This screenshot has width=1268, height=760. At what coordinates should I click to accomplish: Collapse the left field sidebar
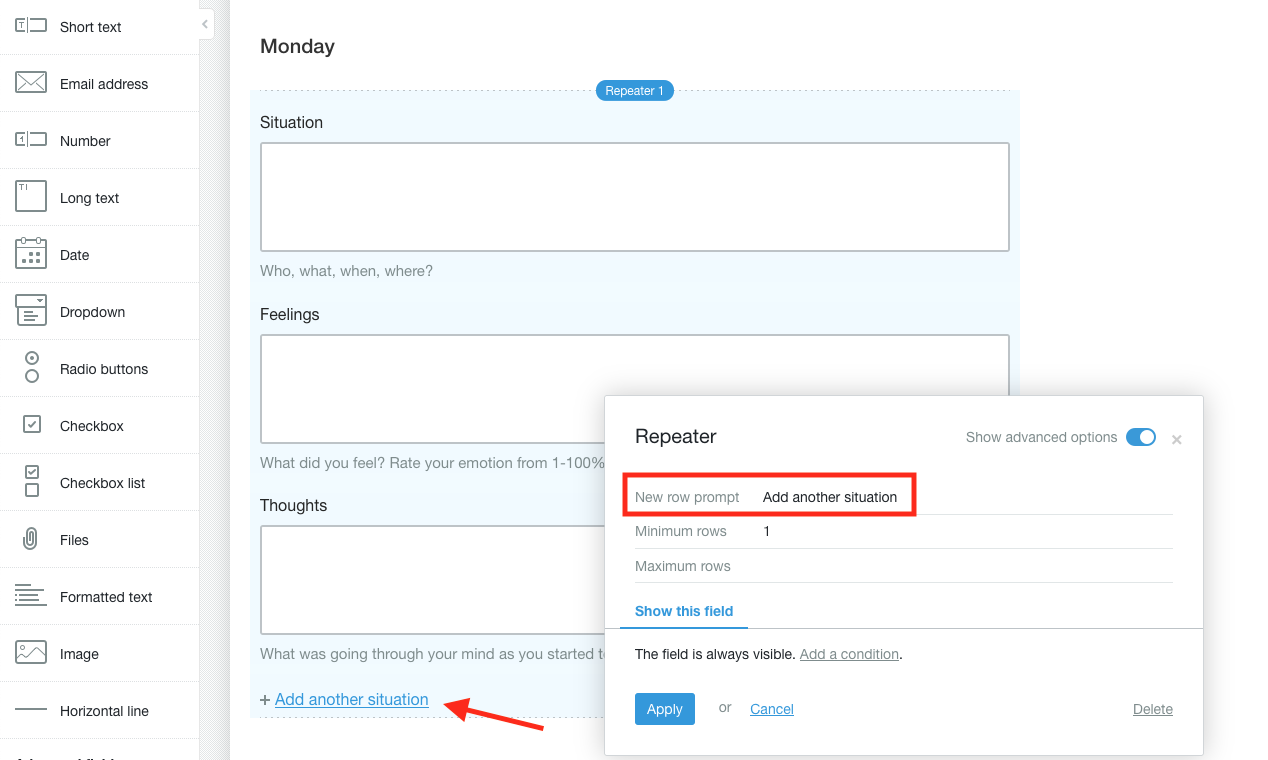tap(205, 24)
